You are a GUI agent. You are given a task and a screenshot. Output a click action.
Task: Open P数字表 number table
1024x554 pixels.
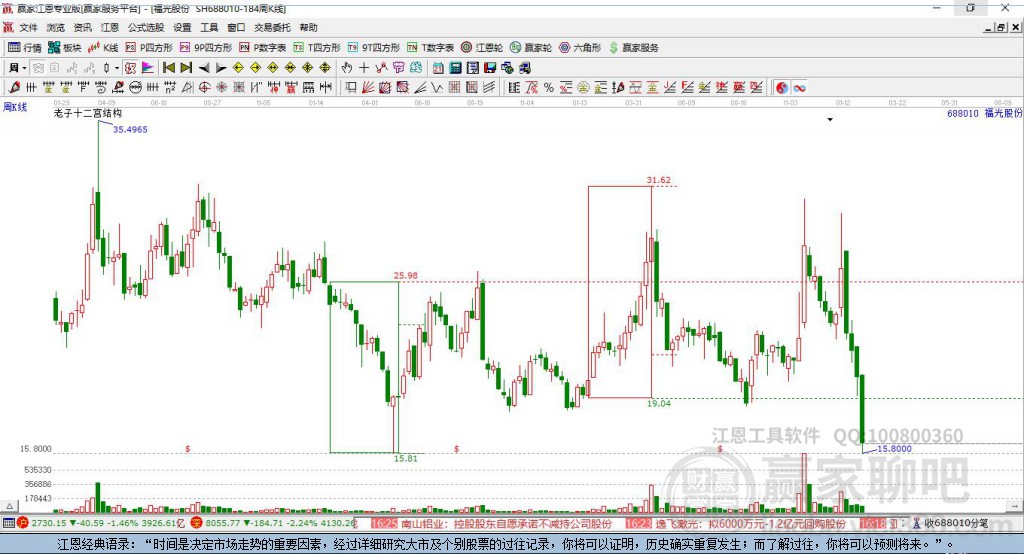[263, 48]
